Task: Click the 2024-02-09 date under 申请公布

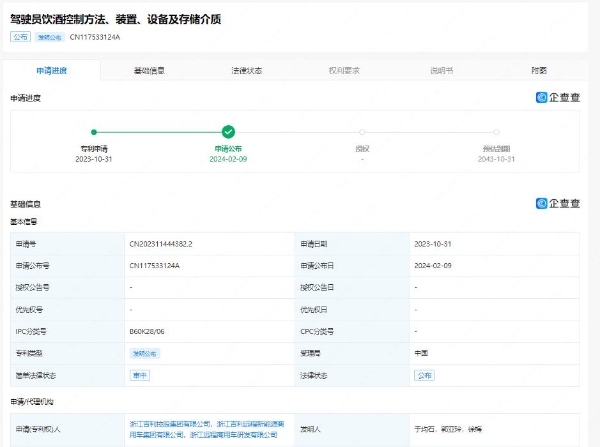Action: click(228, 159)
